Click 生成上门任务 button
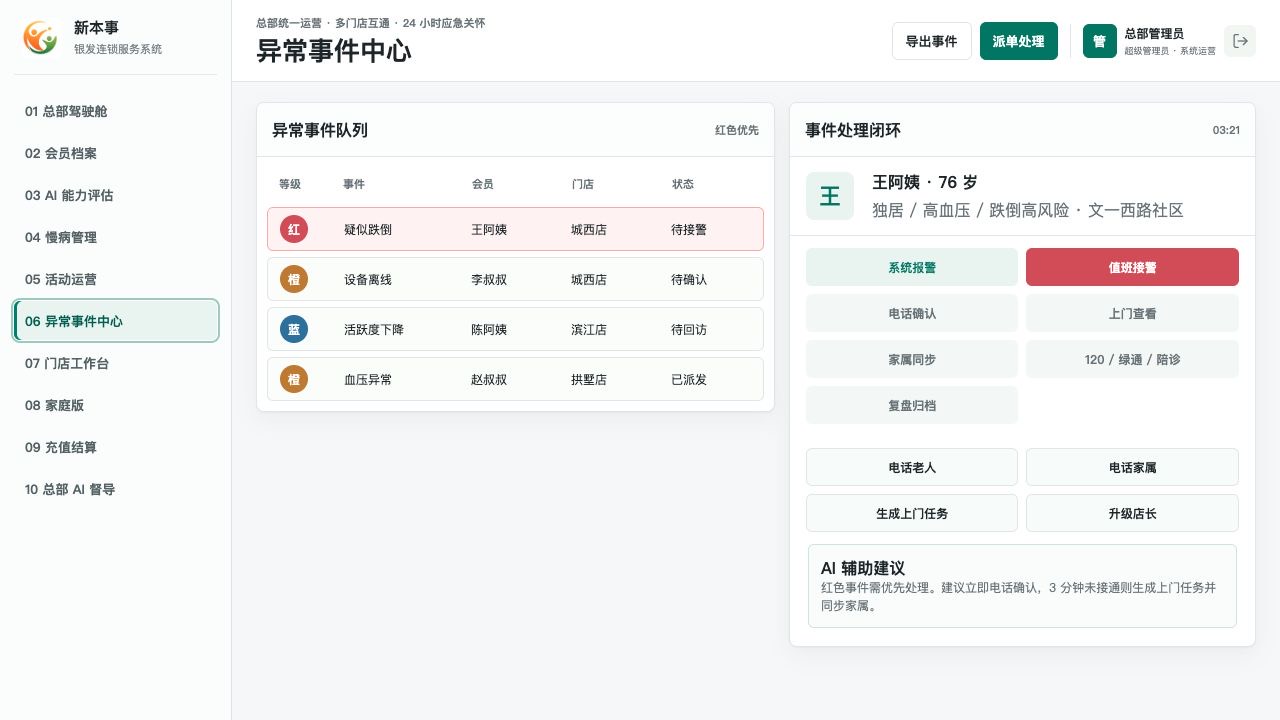 [912, 513]
